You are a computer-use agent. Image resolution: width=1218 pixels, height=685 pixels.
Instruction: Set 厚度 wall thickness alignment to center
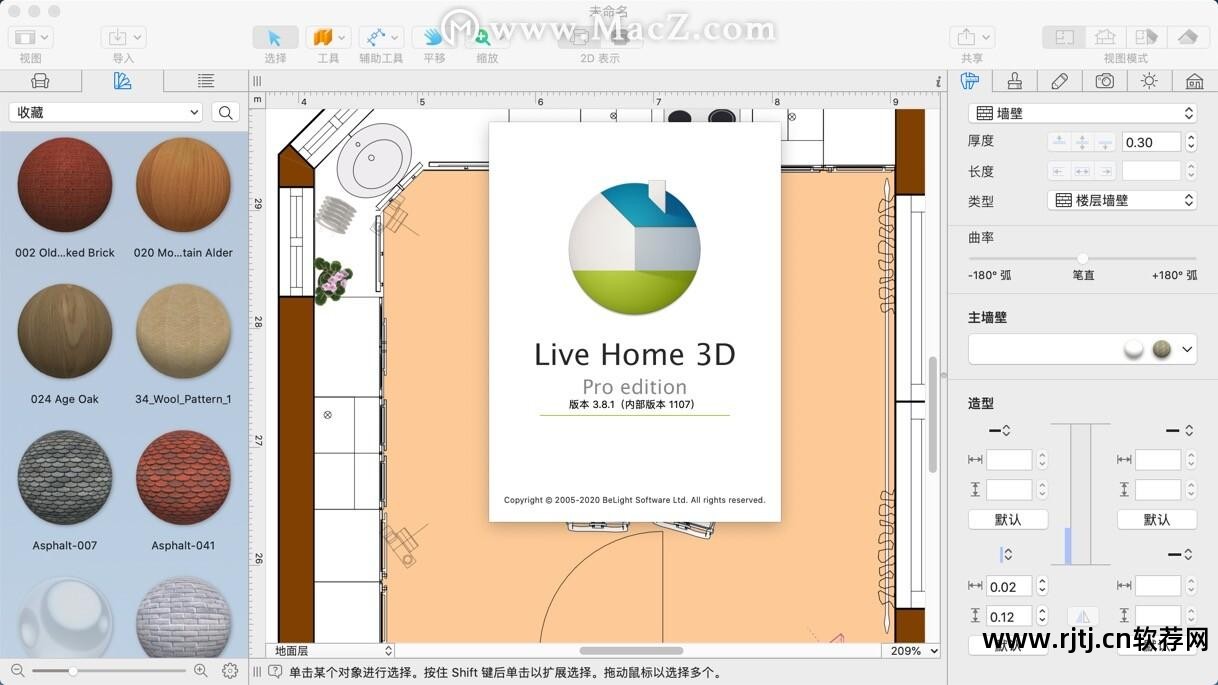click(x=1082, y=142)
